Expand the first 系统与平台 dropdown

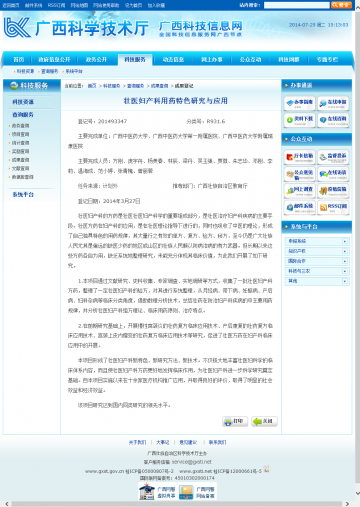[317, 241]
